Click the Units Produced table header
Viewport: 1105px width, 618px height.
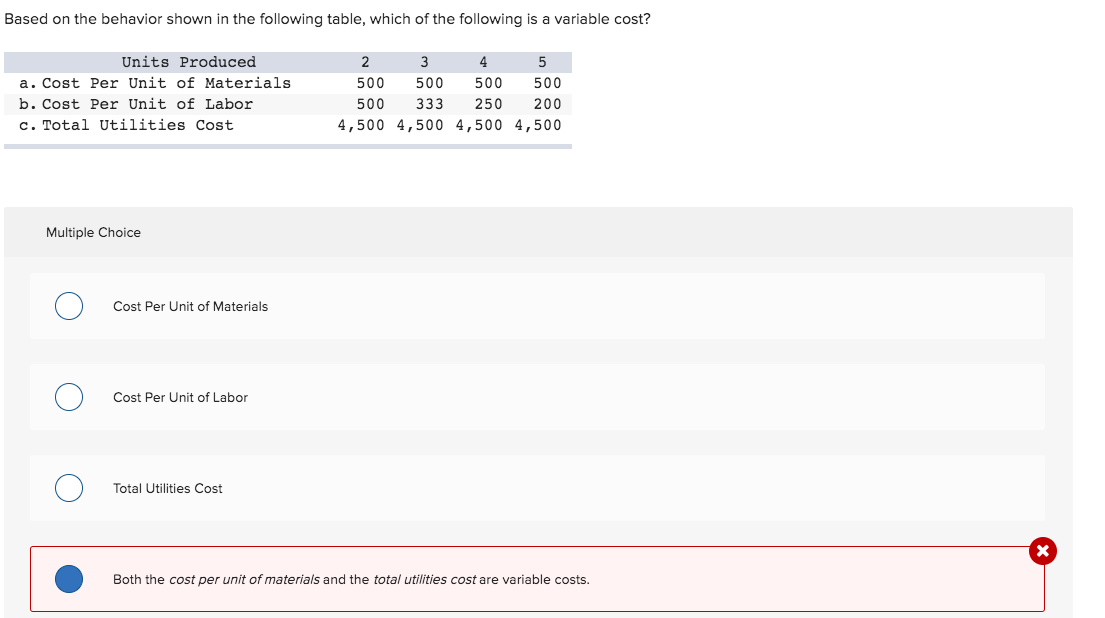click(188, 62)
